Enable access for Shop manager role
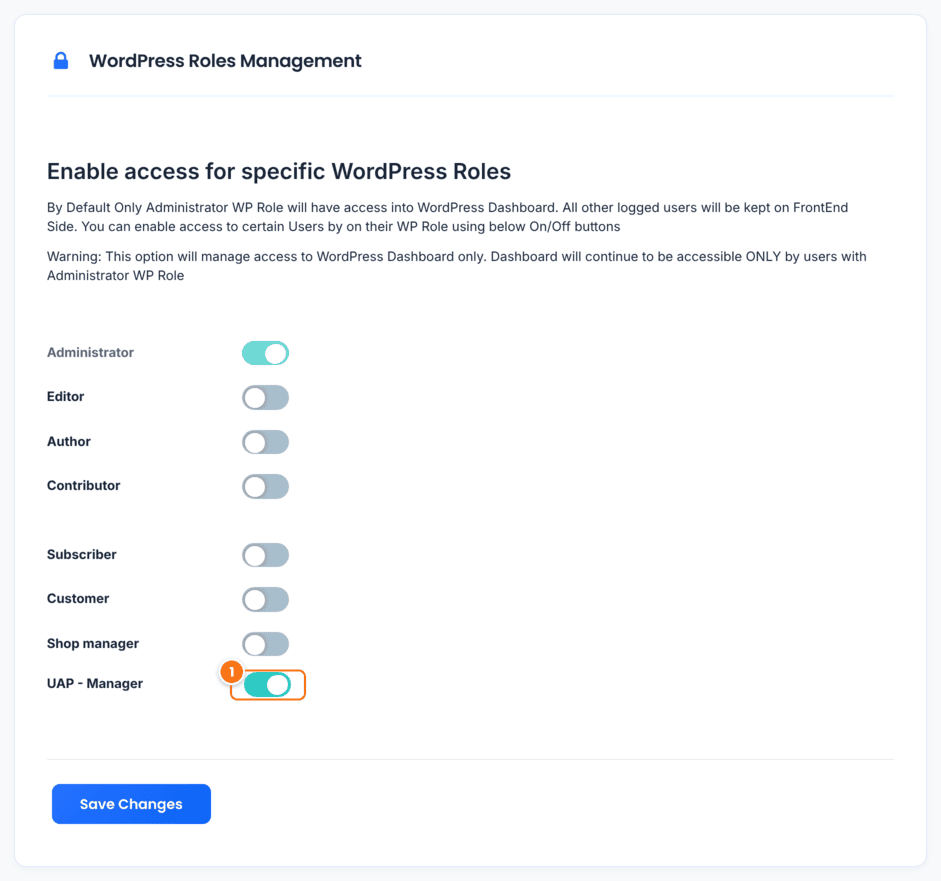Screen dimensions: 941x881 [265, 644]
